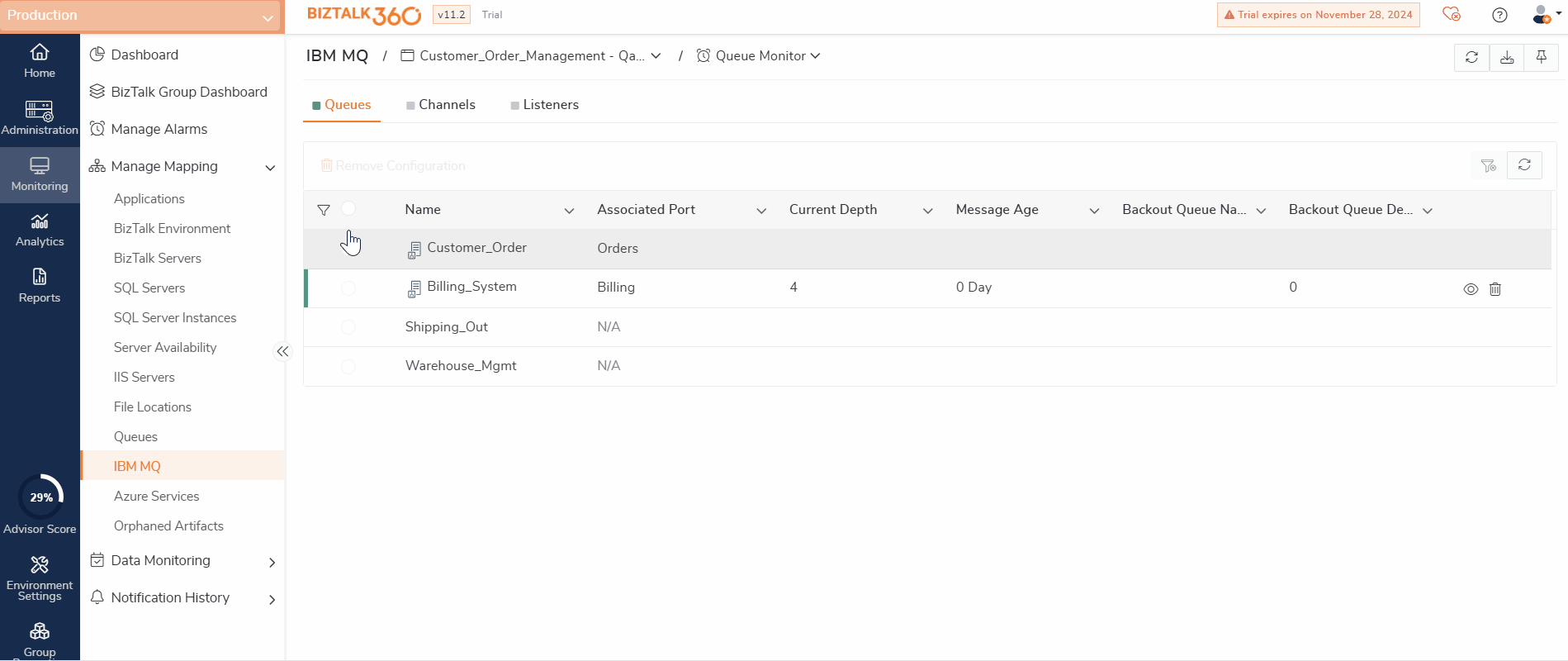Open the grid filter funnel icon
The height and width of the screenshot is (661, 1568).
point(324,210)
